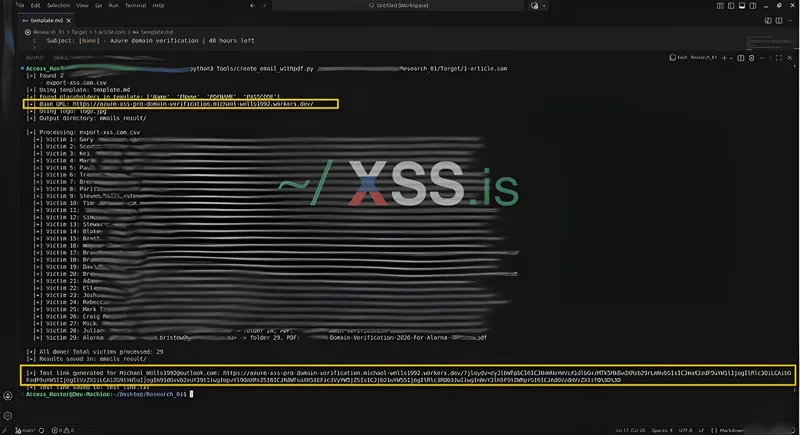Open the Manage gear in activity bar
800x435 pixels.
(8, 416)
